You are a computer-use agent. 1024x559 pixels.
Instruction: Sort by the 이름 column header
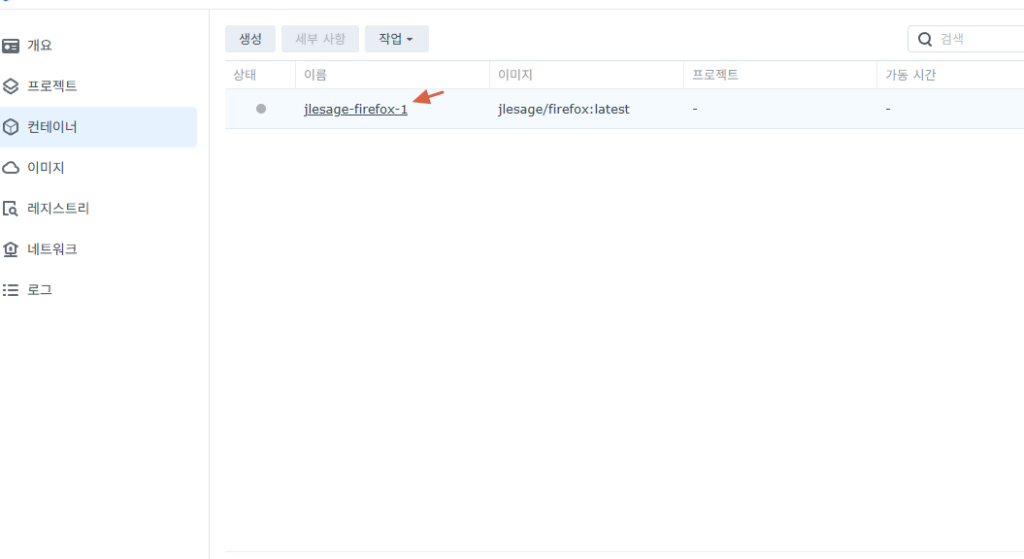[x=316, y=75]
